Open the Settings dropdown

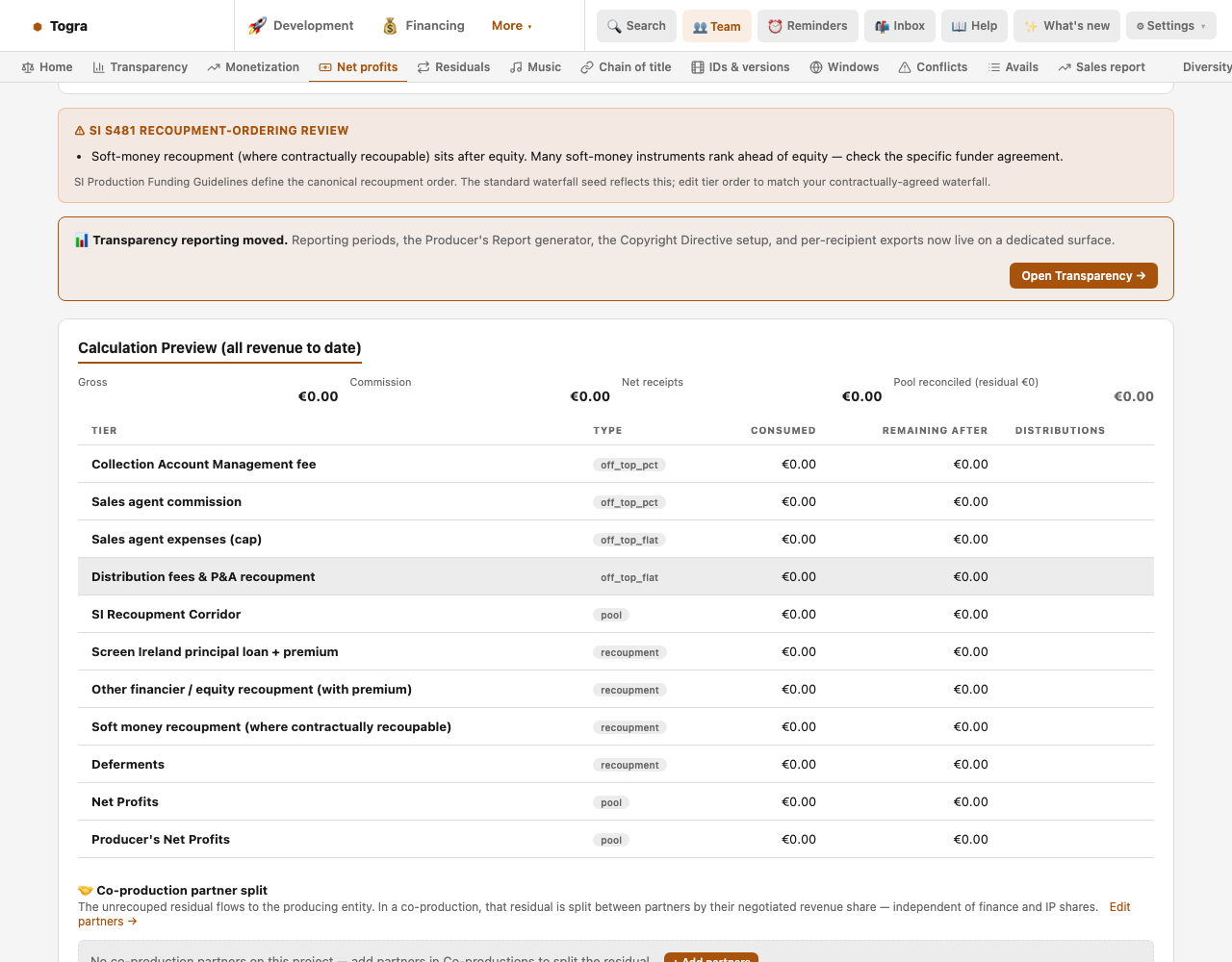coord(1171,26)
